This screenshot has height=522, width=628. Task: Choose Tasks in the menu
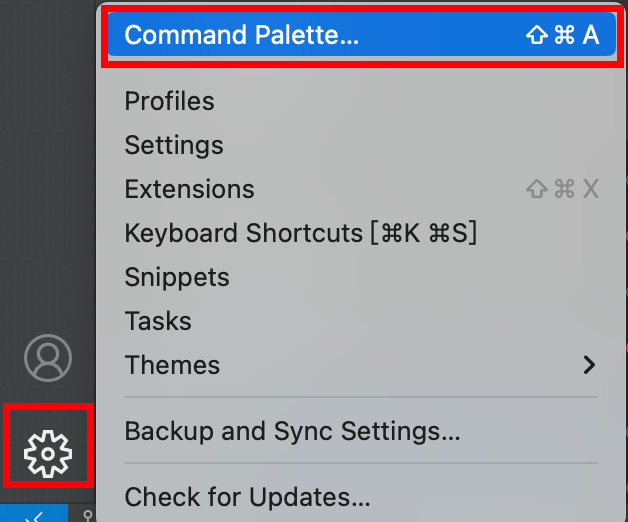tap(158, 321)
